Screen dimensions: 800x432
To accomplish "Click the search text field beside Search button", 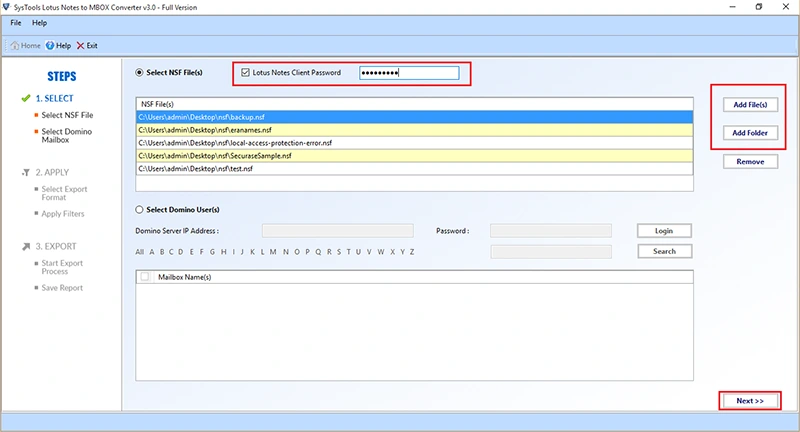I will 551,251.
